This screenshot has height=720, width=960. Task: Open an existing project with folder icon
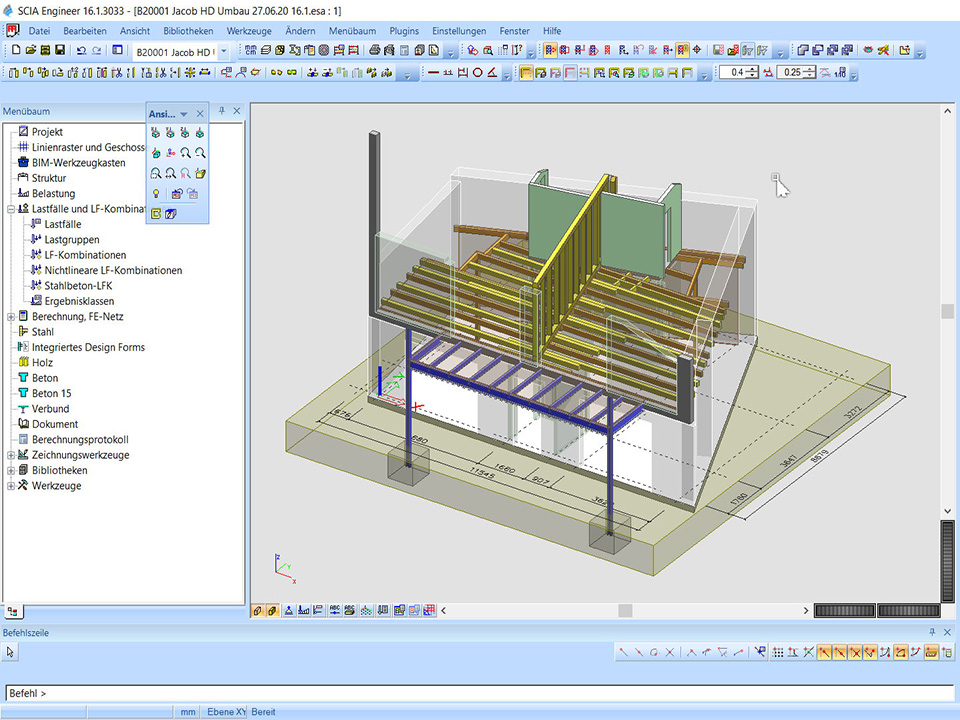(x=32, y=51)
